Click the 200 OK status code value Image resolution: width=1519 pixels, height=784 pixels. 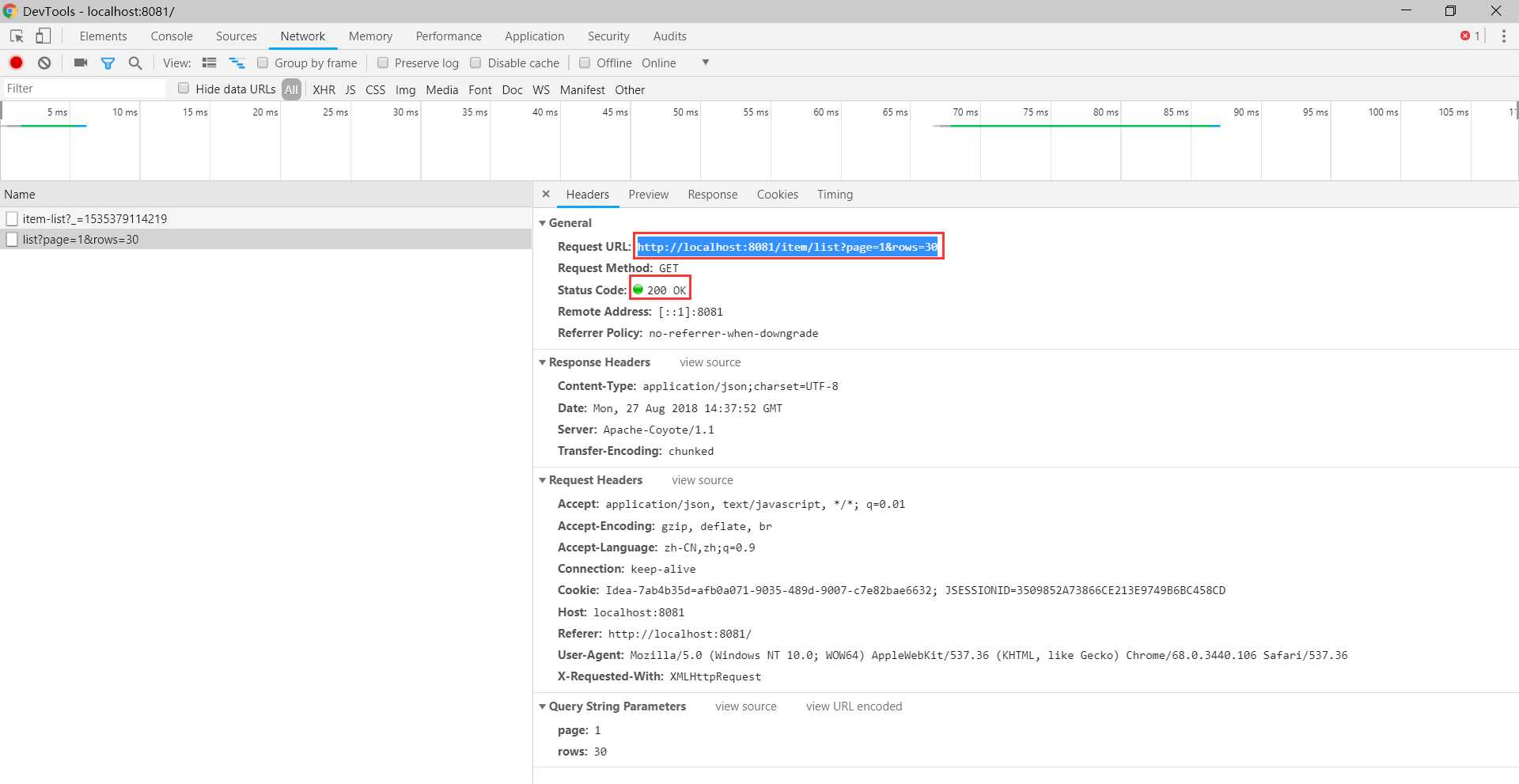click(666, 290)
